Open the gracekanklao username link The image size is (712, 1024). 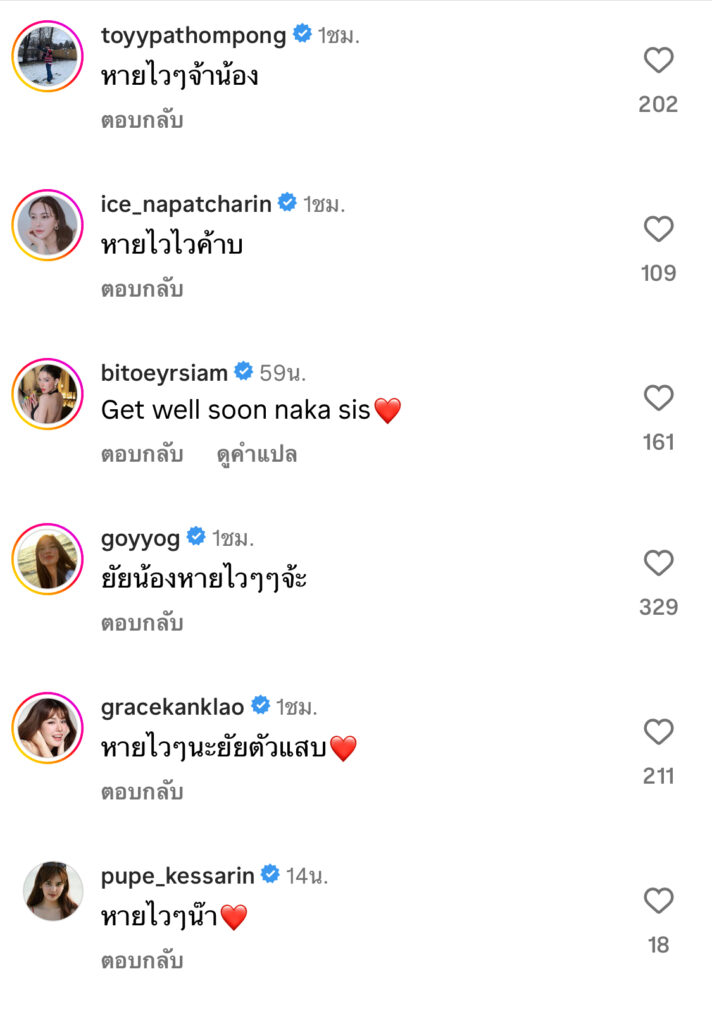(x=172, y=707)
